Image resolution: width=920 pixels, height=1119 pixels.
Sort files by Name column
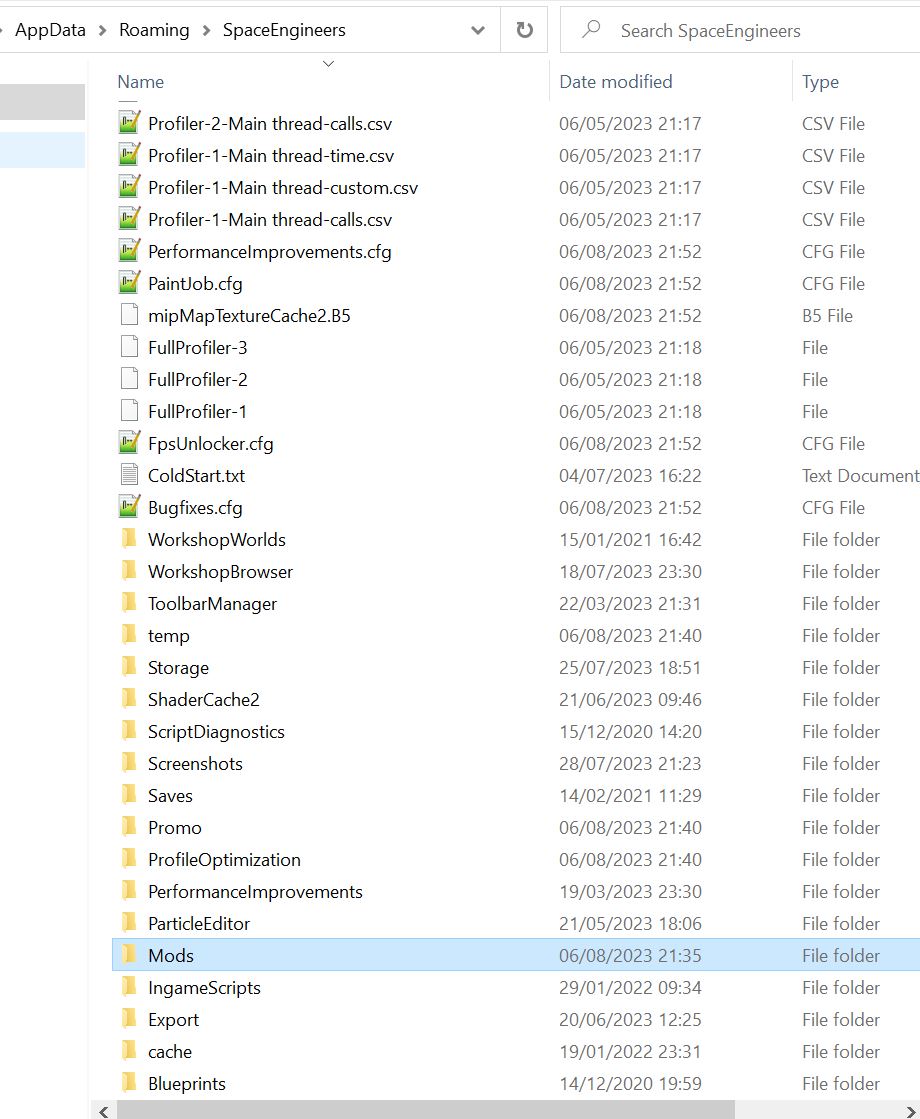(x=141, y=82)
